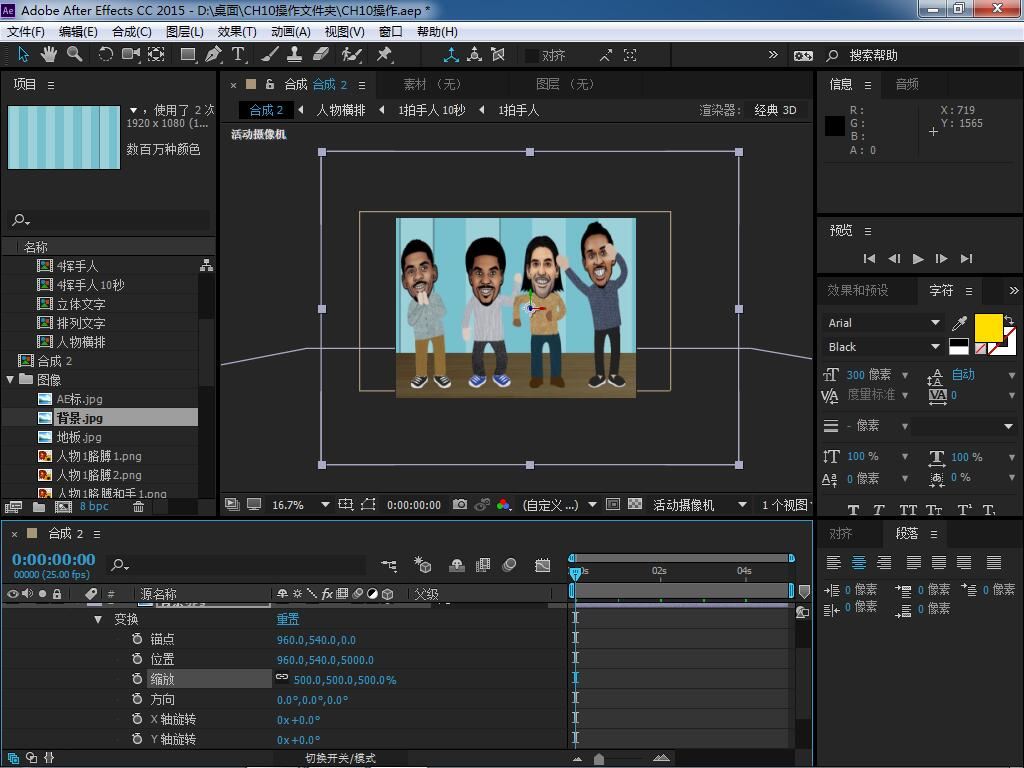Select the Hand tool
1024x768 pixels.
tap(50, 54)
